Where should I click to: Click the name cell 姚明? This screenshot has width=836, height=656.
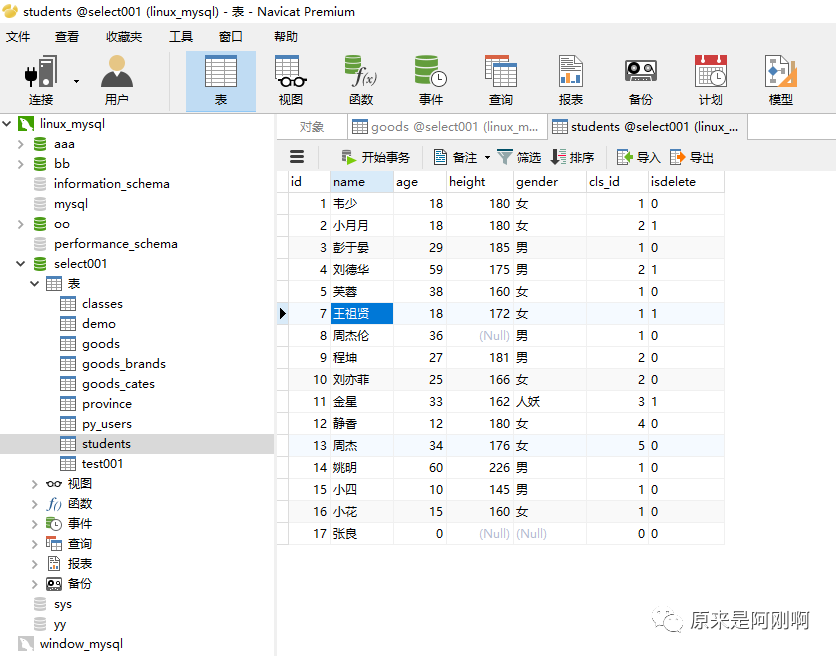(x=361, y=468)
